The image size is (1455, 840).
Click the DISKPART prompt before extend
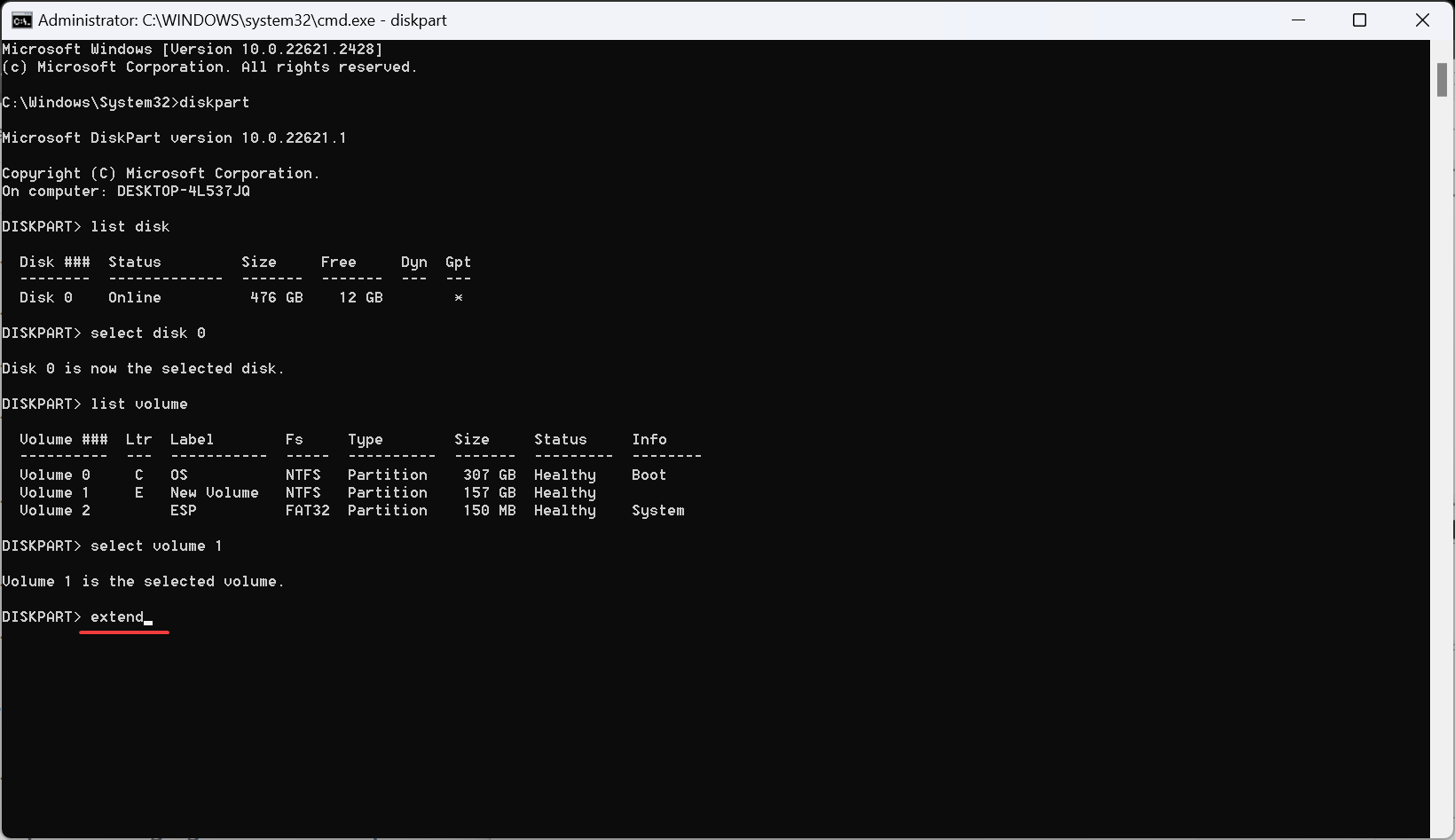(x=40, y=616)
